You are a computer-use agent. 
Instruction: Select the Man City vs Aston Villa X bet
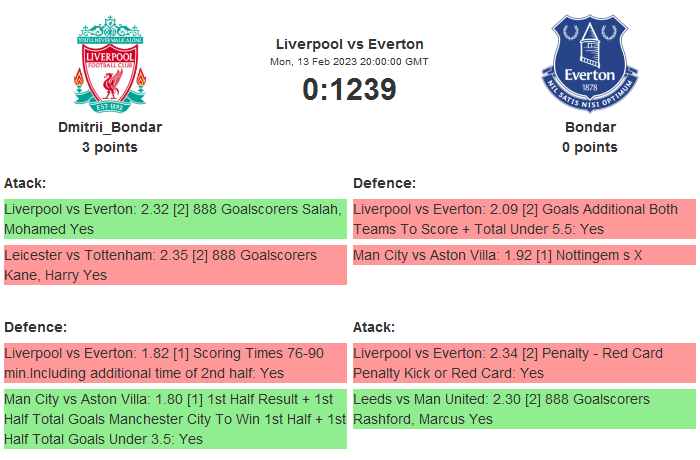pos(523,255)
